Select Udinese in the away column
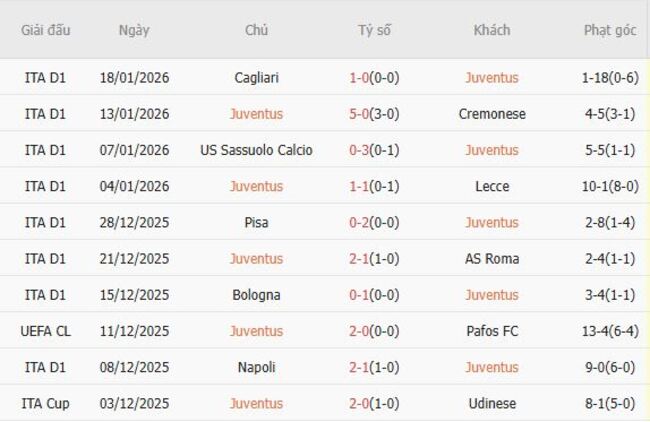Viewport: 650px width, 422px height. coord(491,403)
